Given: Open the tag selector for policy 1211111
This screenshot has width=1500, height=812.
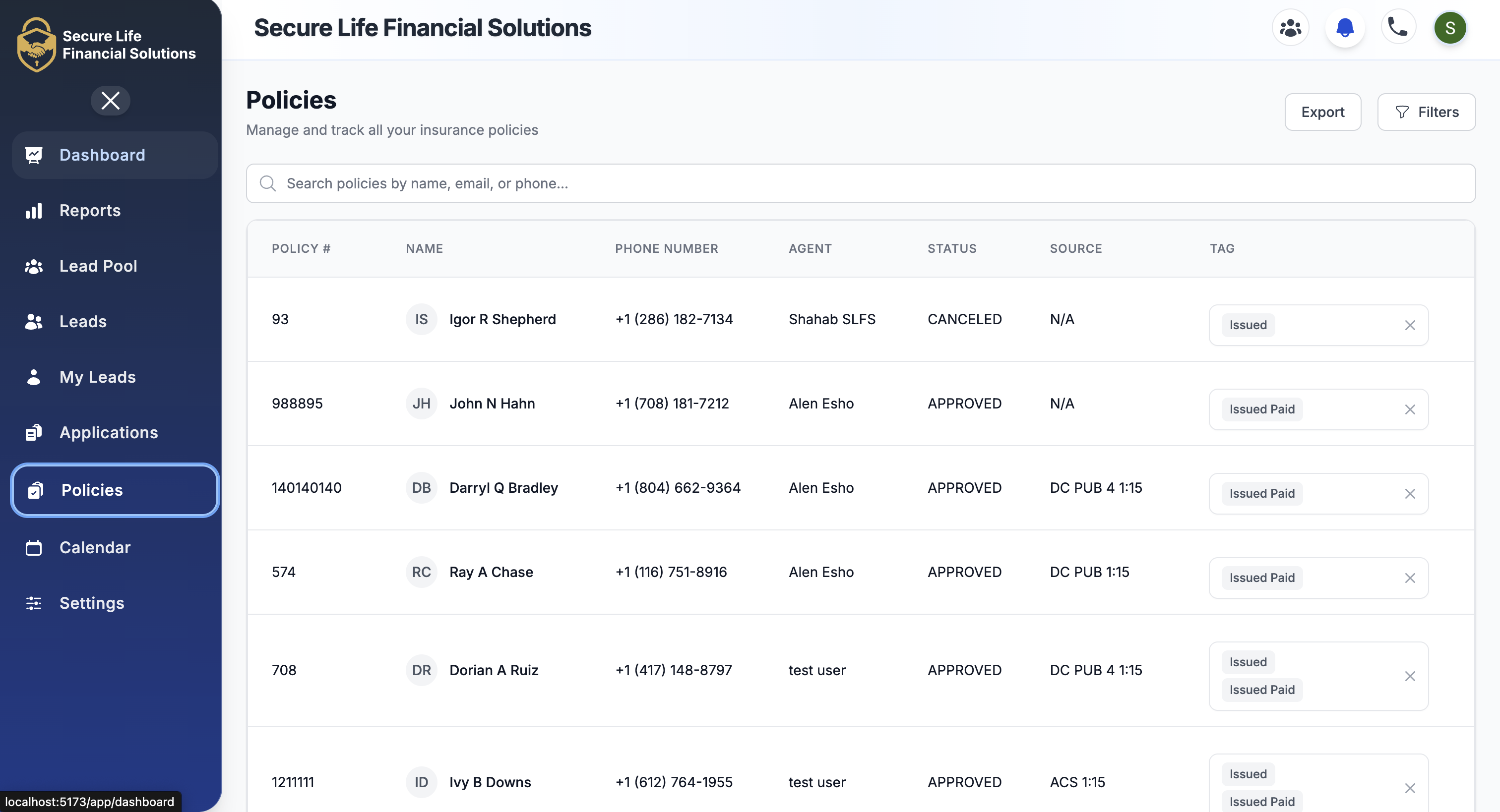Looking at the screenshot, I should coord(1318,783).
